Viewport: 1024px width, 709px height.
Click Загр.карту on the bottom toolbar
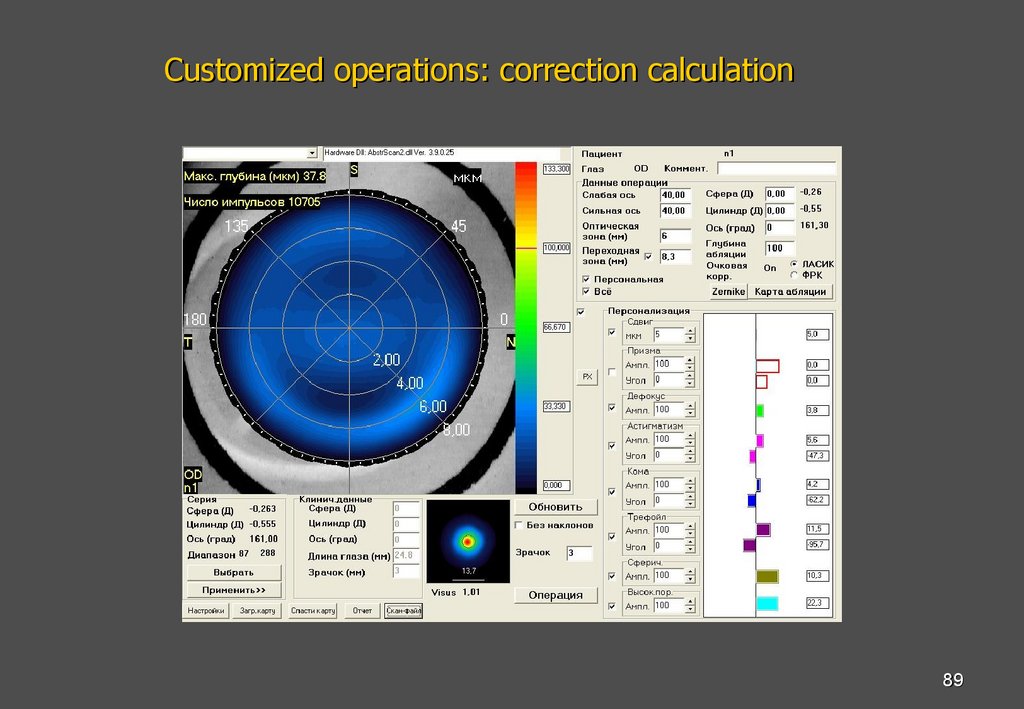pyautogui.click(x=257, y=611)
